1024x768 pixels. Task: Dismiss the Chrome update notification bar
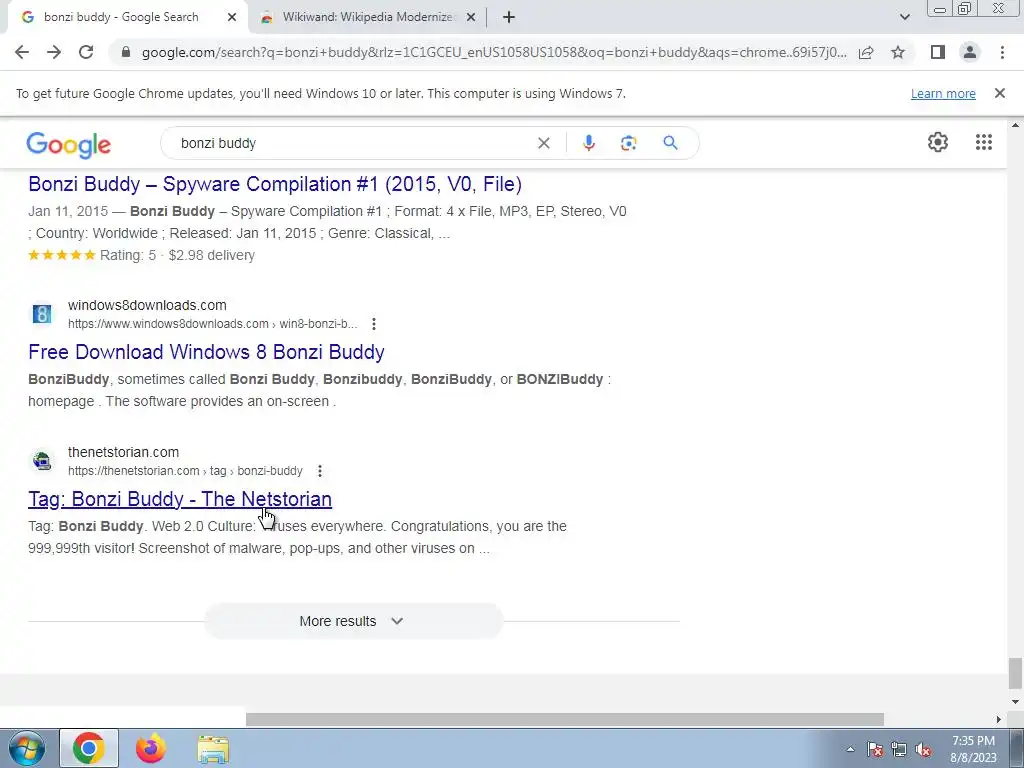[x=999, y=93]
